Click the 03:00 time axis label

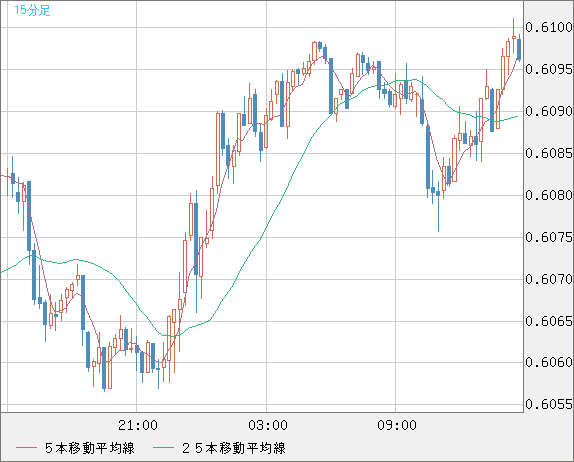pos(268,425)
